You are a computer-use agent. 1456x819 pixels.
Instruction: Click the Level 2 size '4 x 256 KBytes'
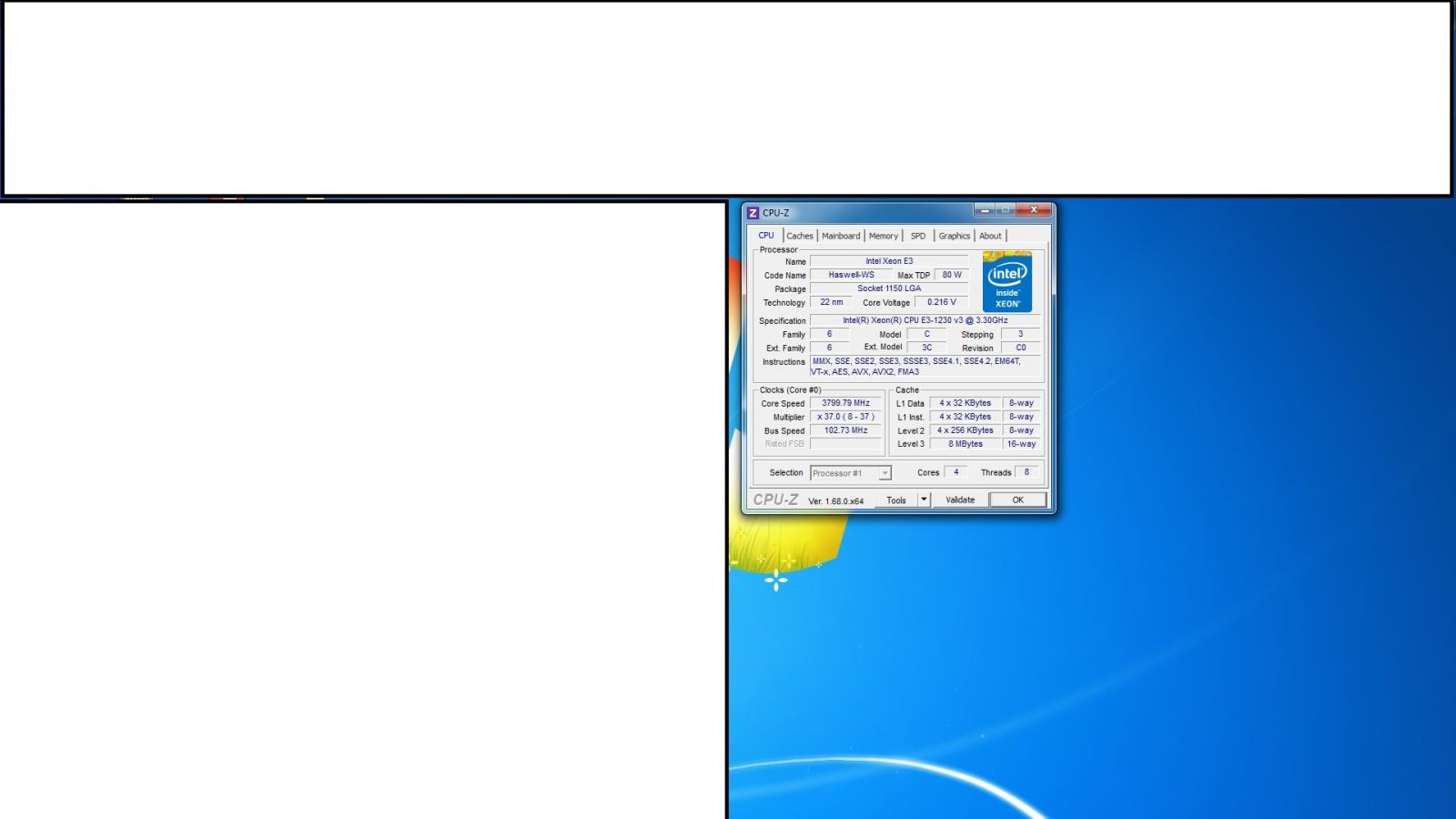965,430
